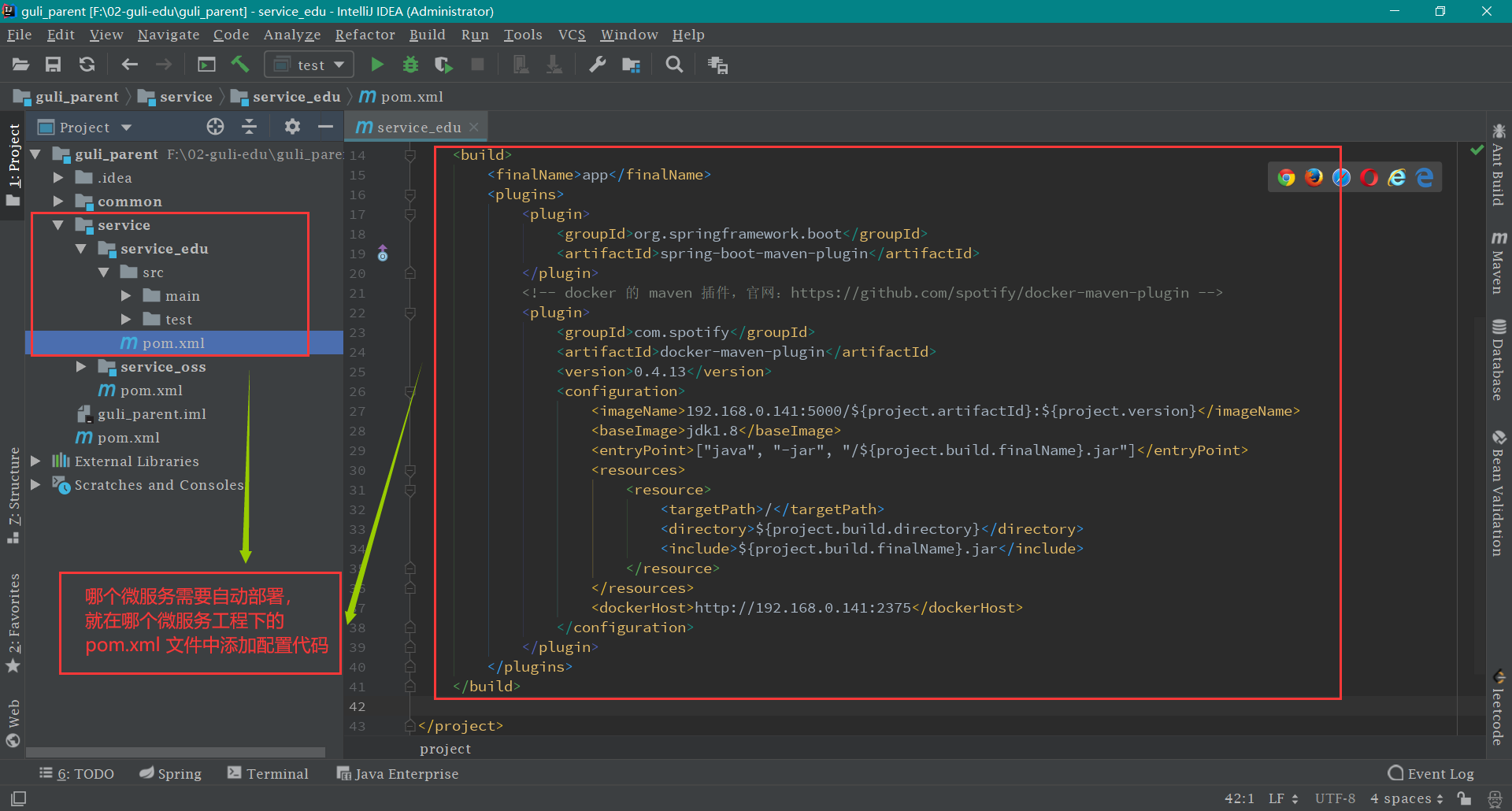Open the test run configuration dropdown

[309, 65]
